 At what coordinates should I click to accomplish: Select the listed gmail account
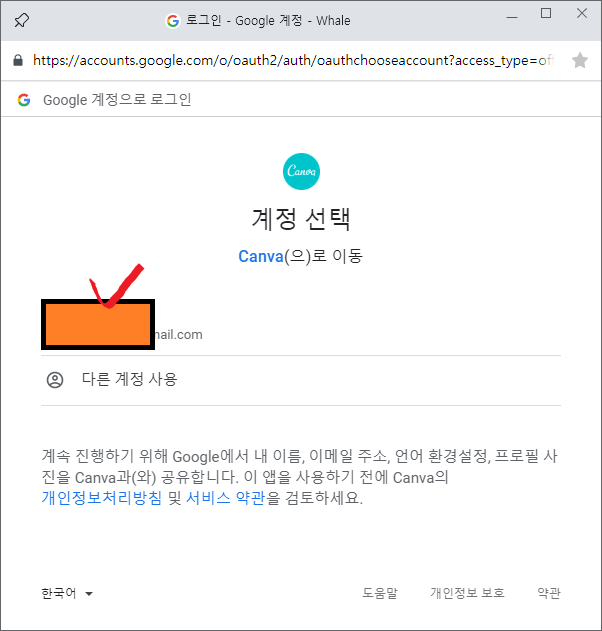coord(301,324)
